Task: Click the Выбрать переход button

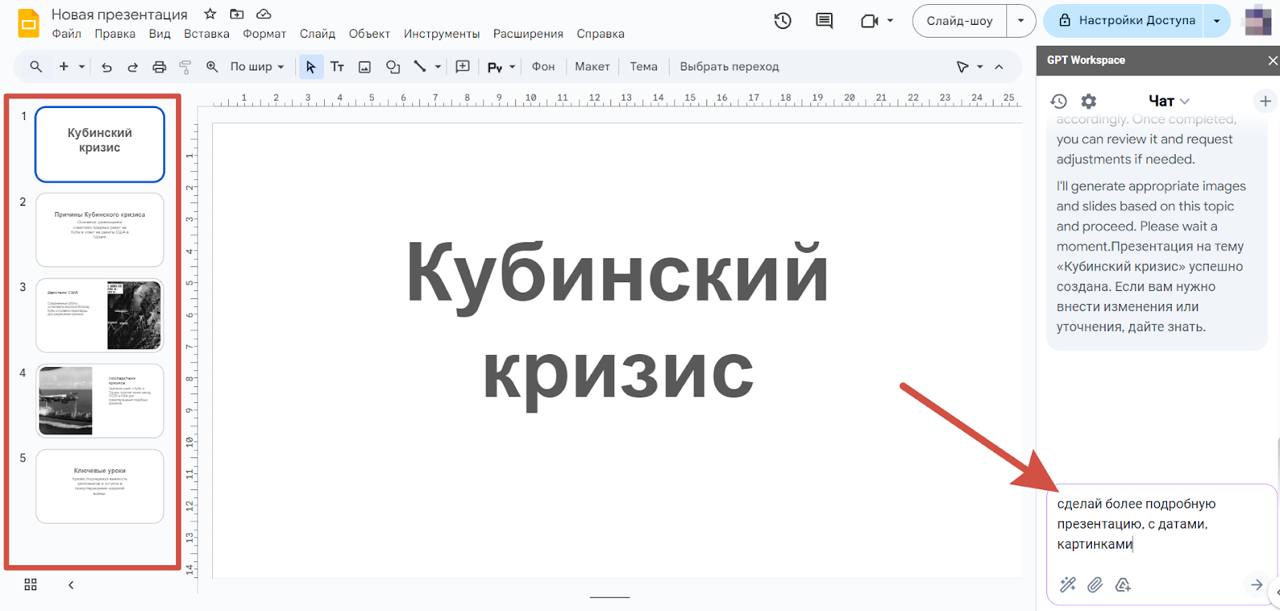Action: (x=729, y=67)
